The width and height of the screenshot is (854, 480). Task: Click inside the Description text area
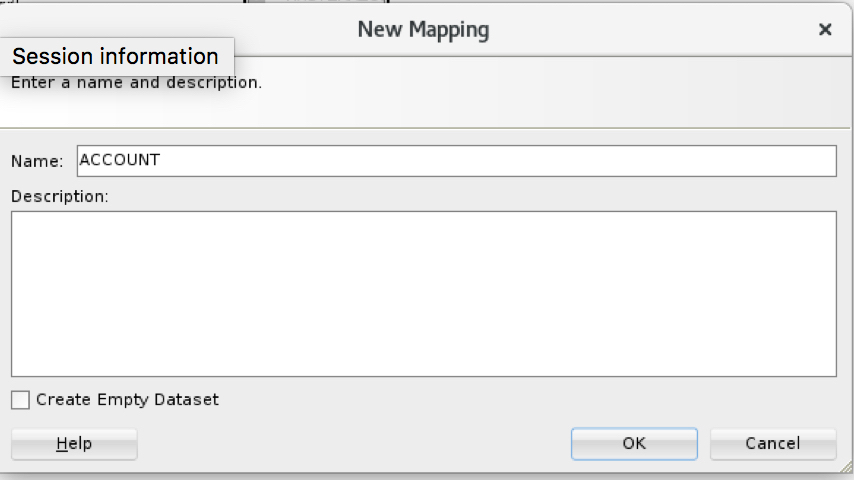point(423,293)
